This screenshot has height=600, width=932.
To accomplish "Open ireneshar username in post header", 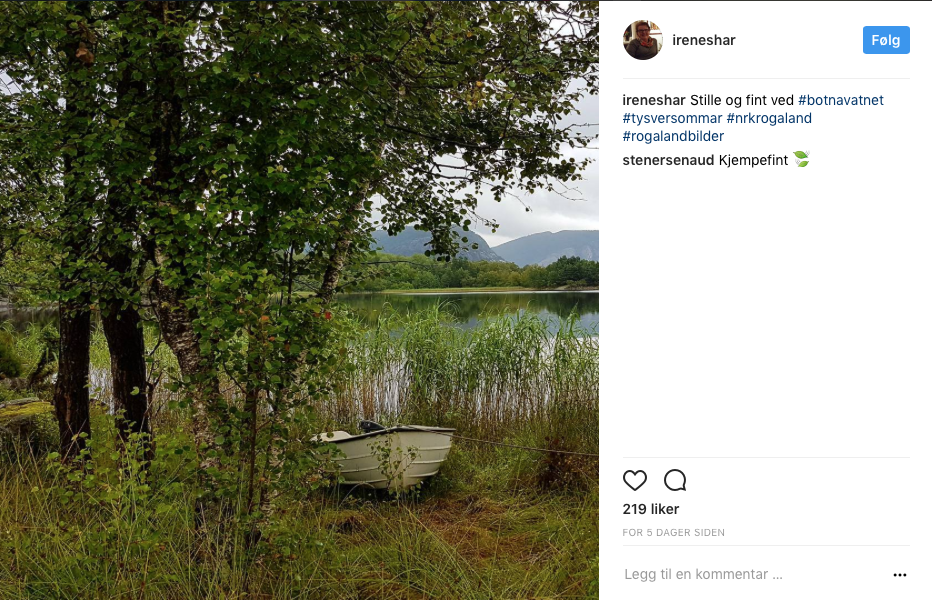I will click(x=704, y=40).
